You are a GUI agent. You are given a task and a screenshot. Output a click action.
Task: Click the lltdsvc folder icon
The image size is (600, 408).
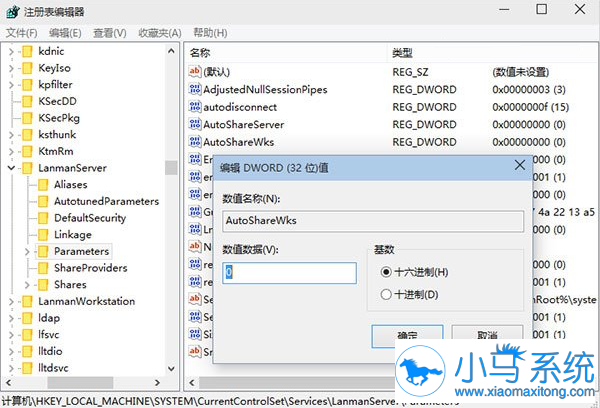(x=27, y=368)
